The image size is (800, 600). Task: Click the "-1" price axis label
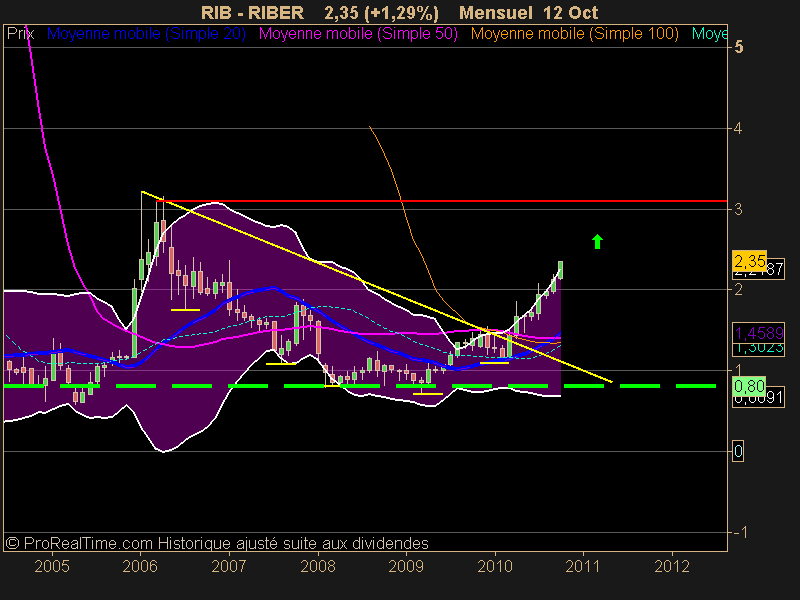tap(740, 533)
